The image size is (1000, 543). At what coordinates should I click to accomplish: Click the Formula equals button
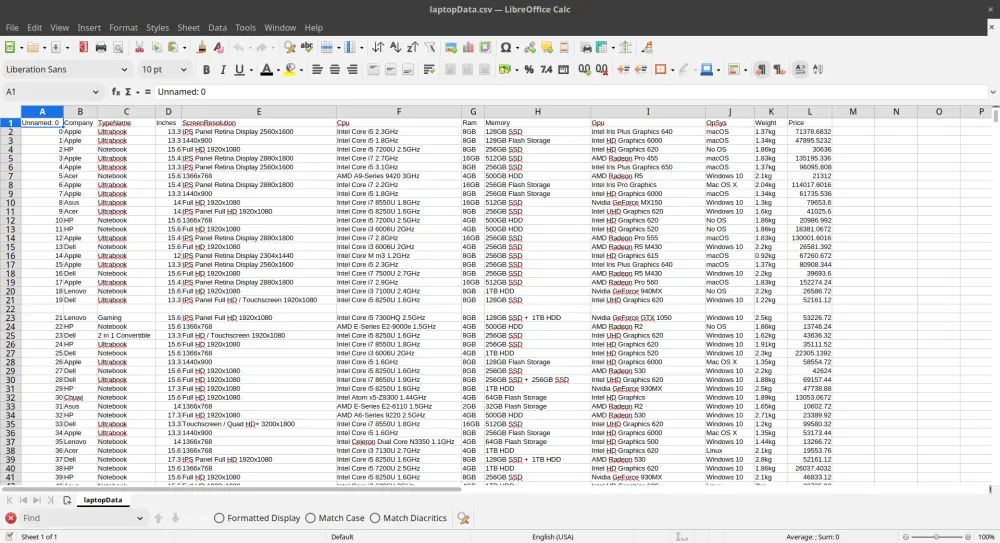click(x=148, y=92)
